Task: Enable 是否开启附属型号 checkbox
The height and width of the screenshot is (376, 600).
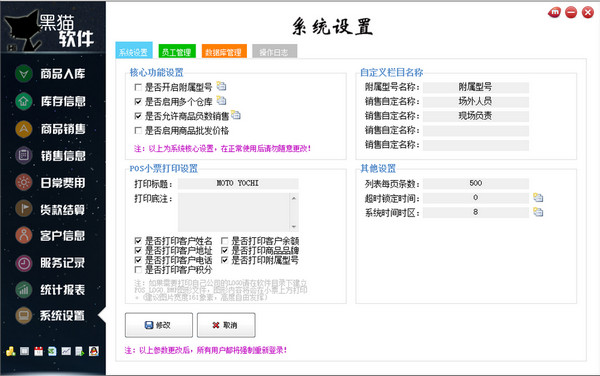Action: coord(138,87)
